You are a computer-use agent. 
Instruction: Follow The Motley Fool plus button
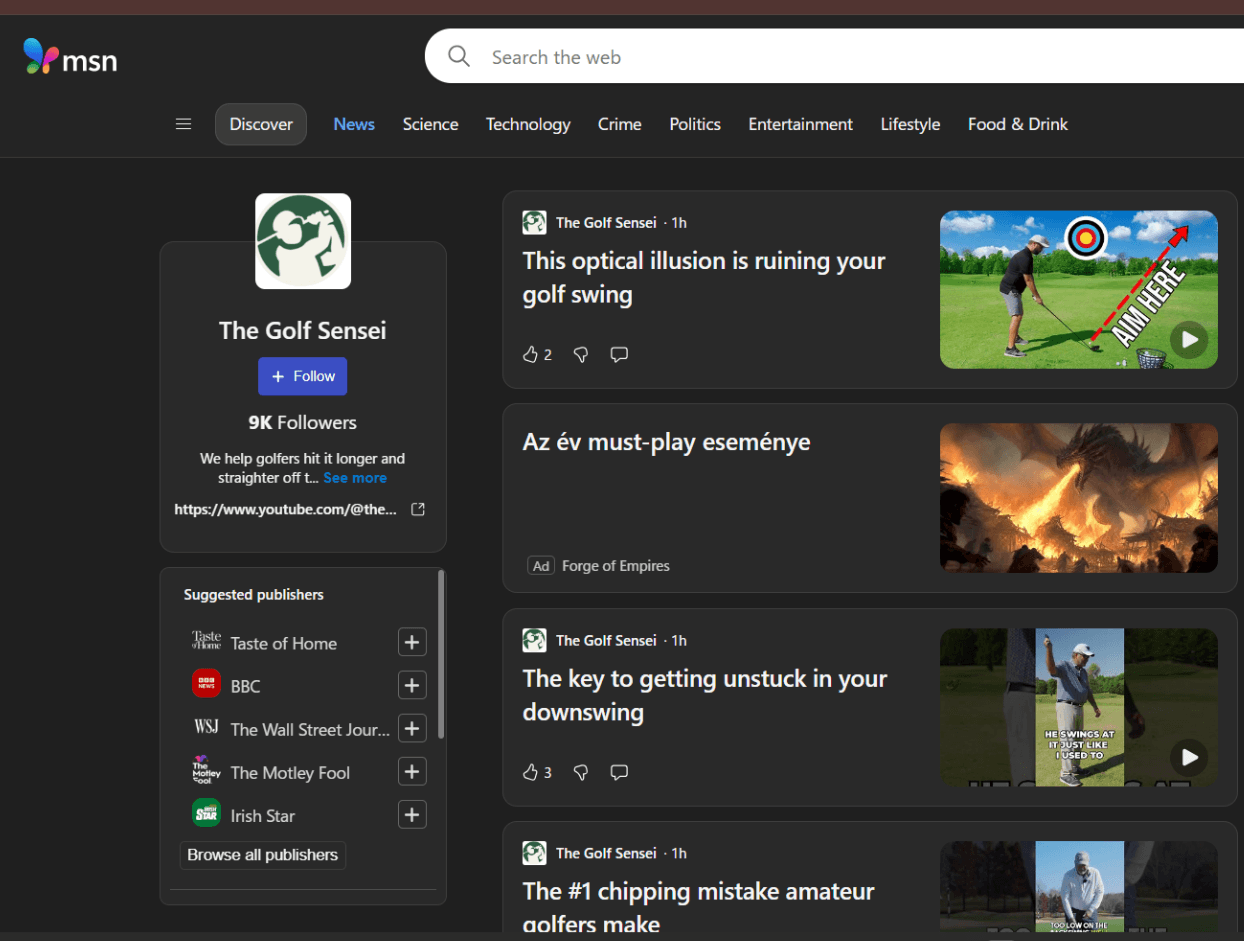click(x=412, y=771)
